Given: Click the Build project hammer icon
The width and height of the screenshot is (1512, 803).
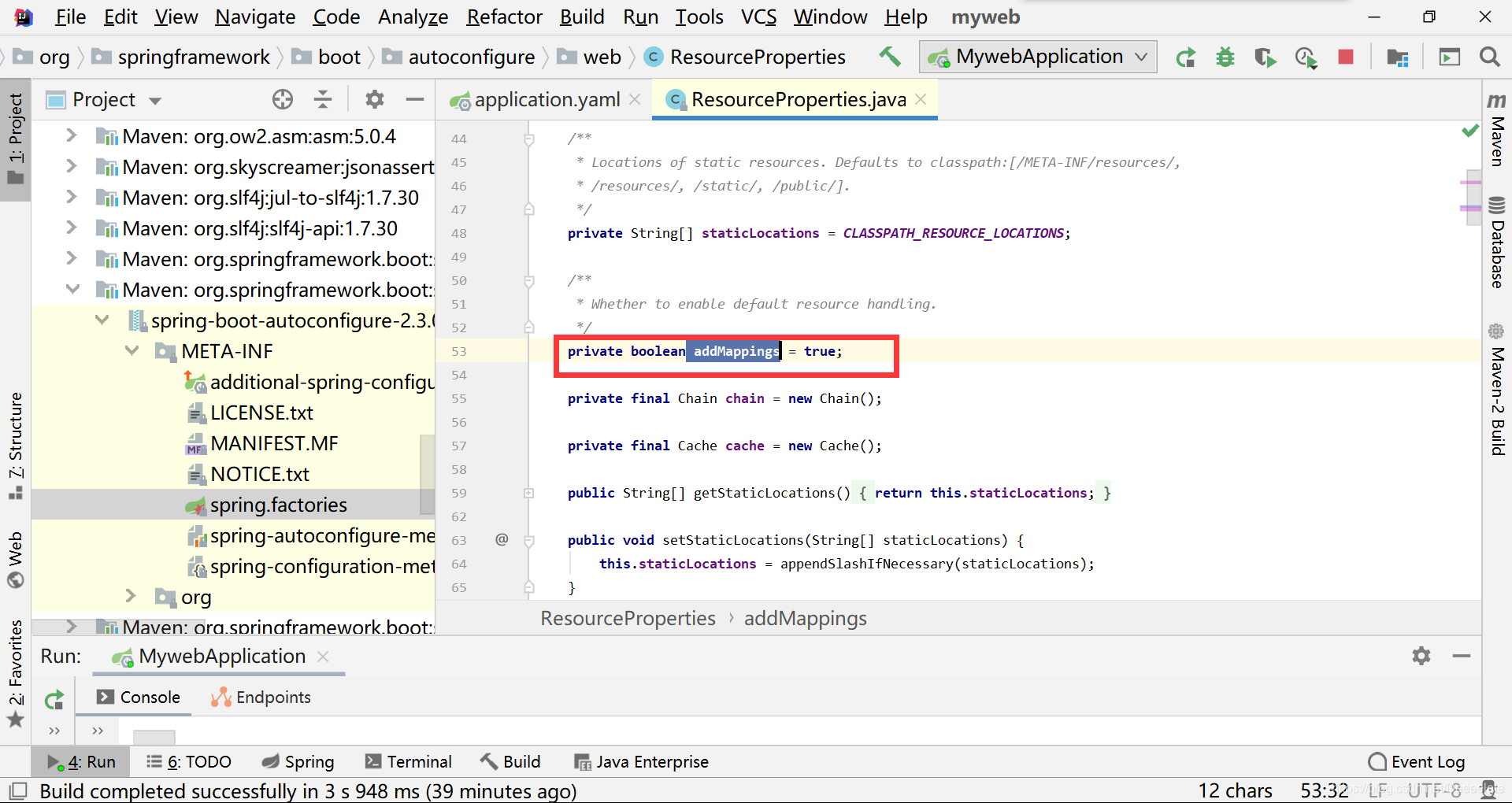Looking at the screenshot, I should point(890,57).
